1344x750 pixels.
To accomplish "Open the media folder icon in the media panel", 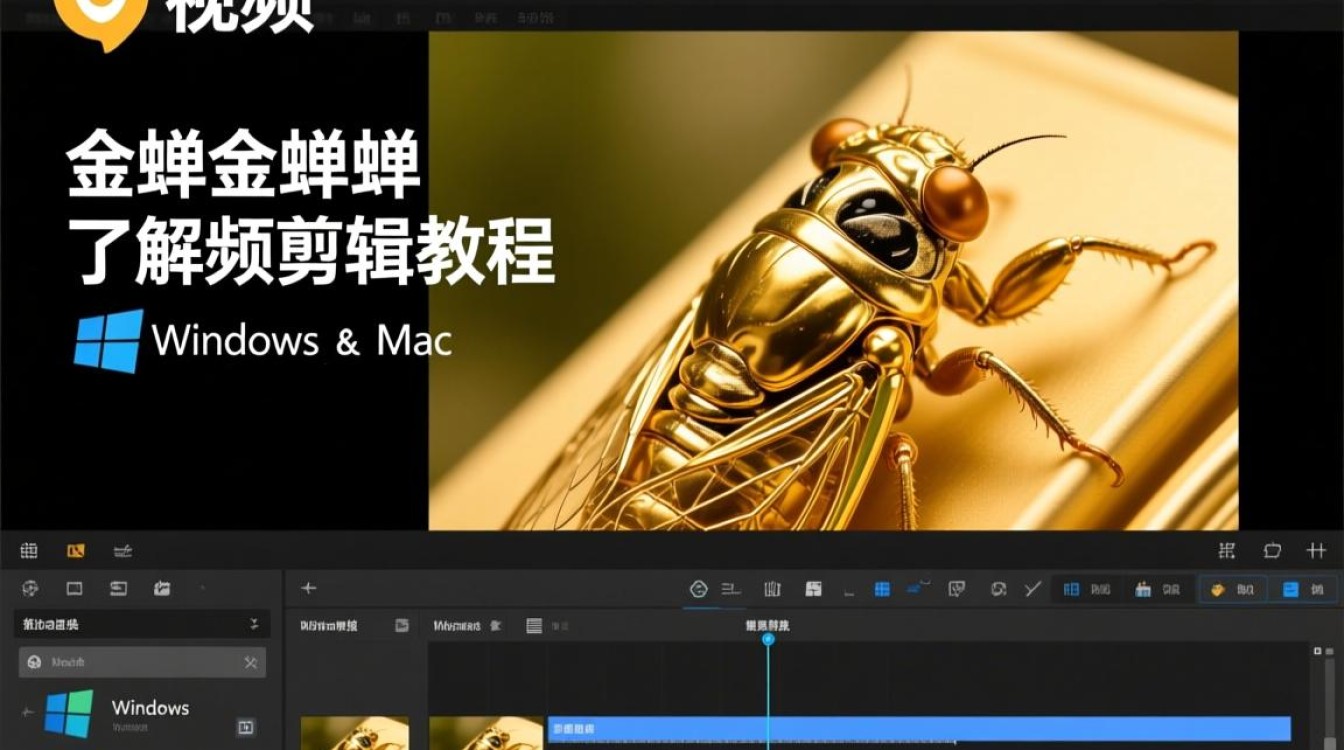I will coord(162,589).
